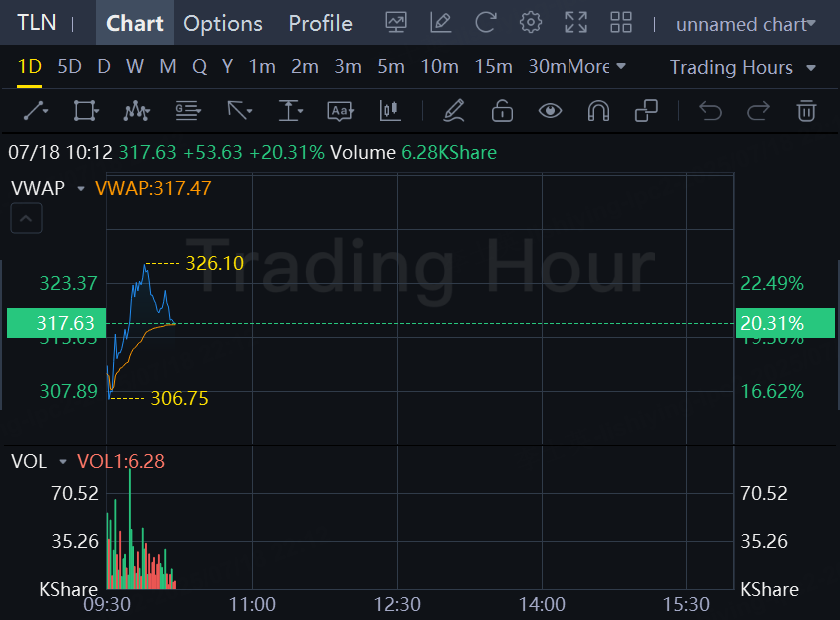The height and width of the screenshot is (620, 840).
Task: Collapse indicator panel with up chevron
Action: point(26,219)
